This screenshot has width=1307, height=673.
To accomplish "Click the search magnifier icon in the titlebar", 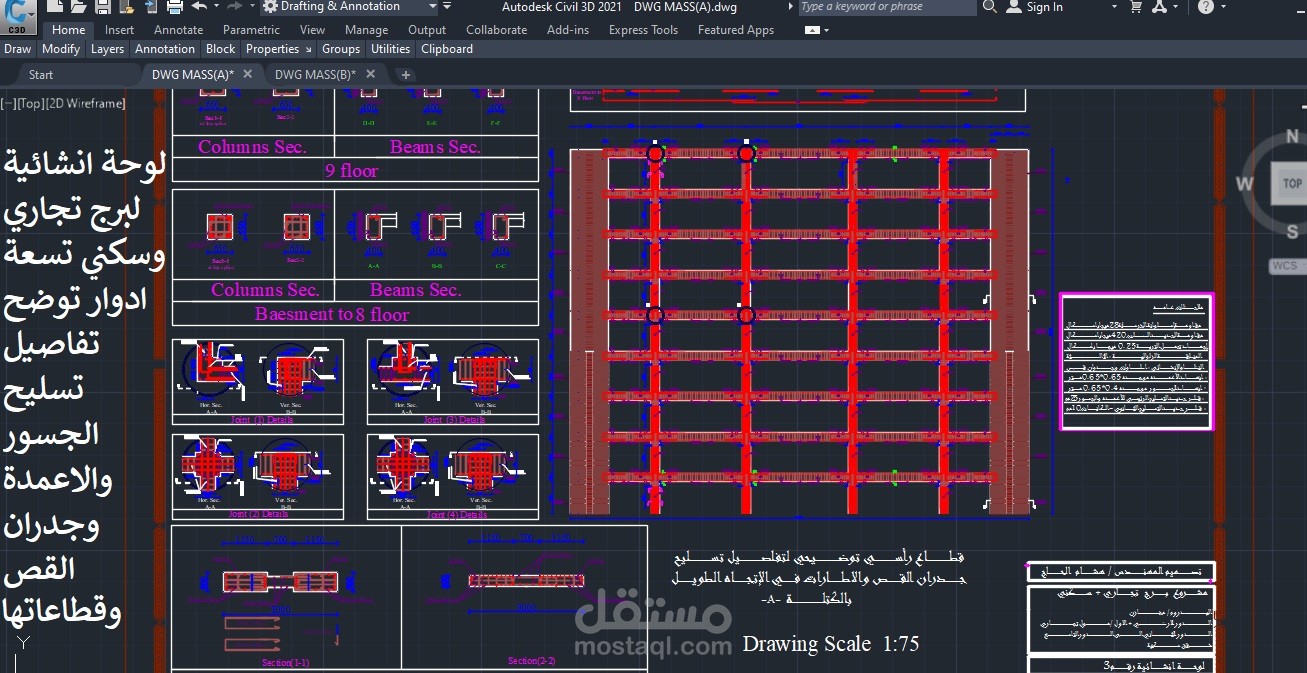I will point(988,8).
